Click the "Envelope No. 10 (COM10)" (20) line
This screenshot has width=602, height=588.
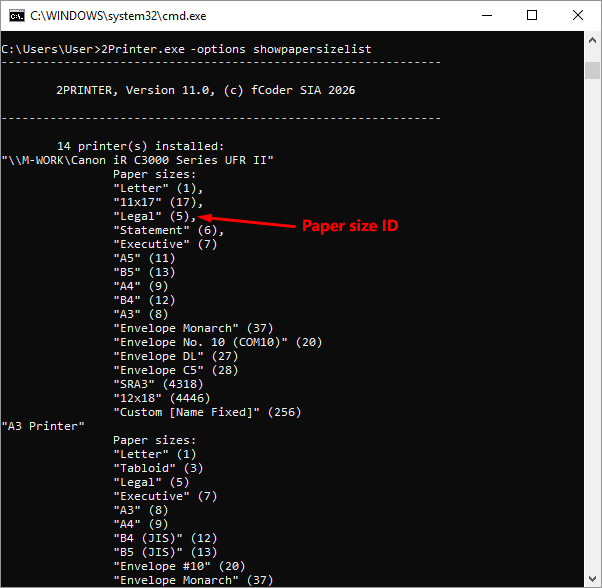[218, 342]
